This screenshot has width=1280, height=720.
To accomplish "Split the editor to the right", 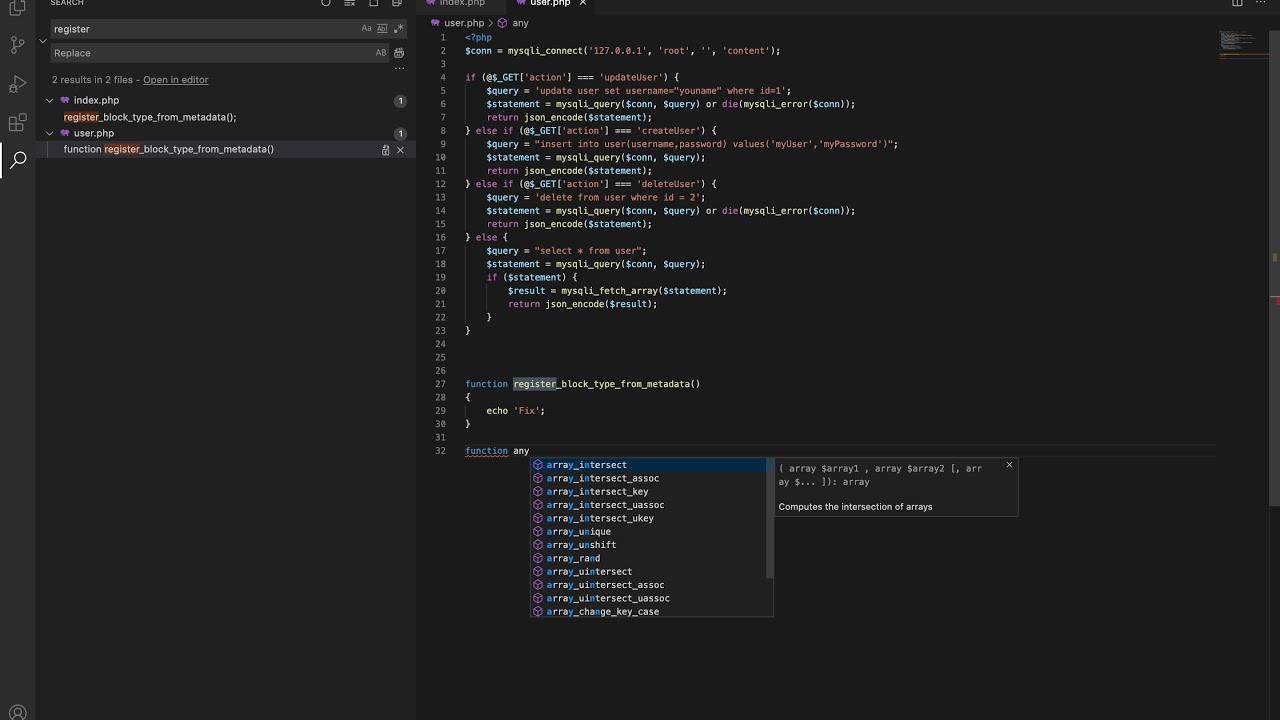I will click(x=1237, y=3).
